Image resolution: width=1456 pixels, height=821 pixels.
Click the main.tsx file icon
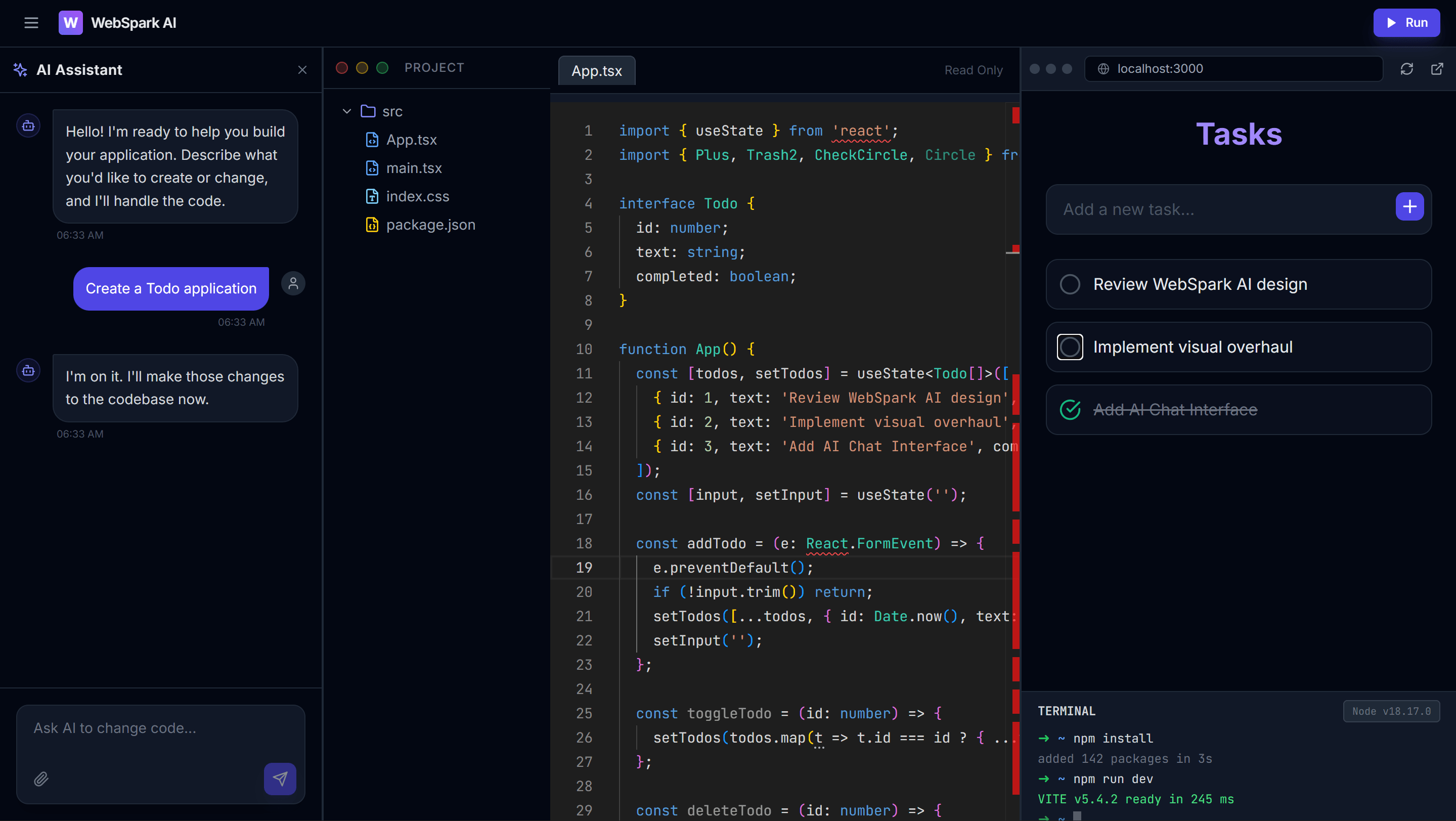tap(372, 168)
